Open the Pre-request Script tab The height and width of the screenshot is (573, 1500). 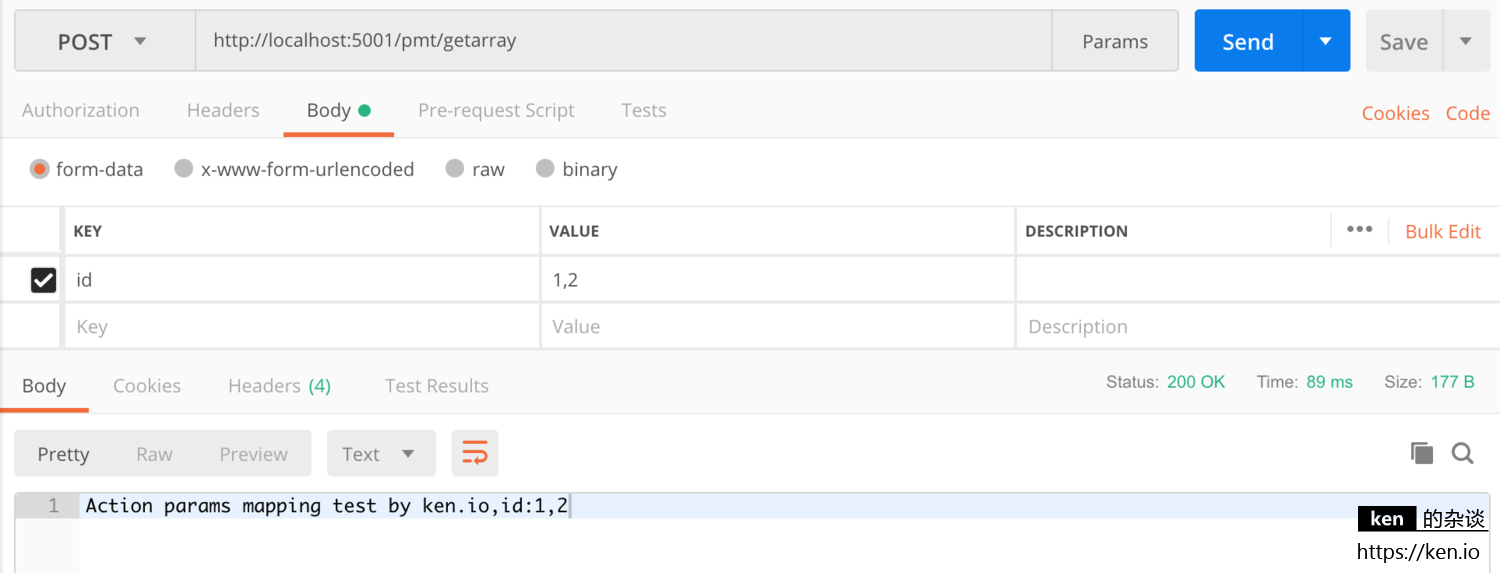pos(496,110)
